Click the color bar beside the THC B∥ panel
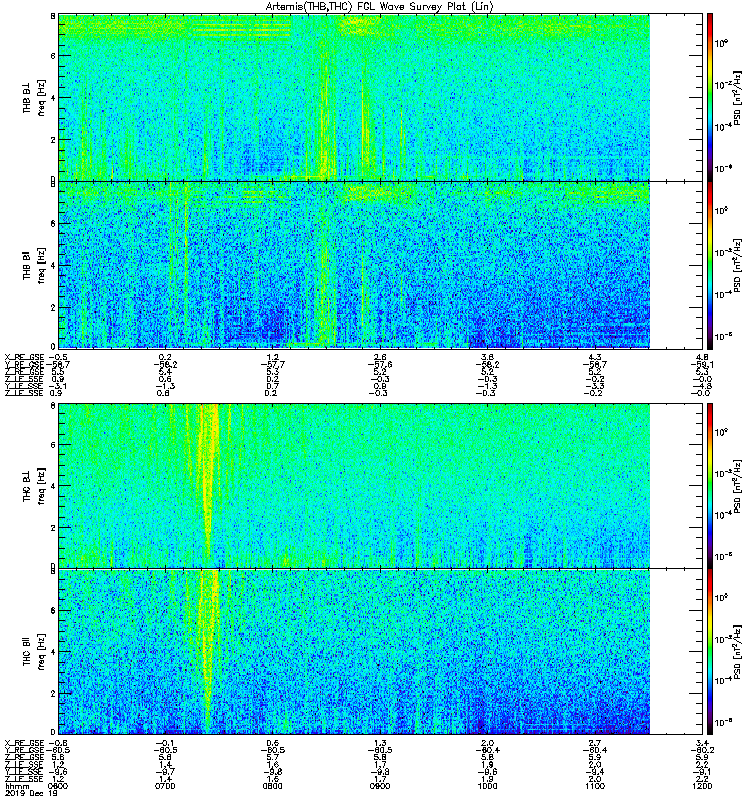Viewport: 750px width, 800px height. (x=710, y=652)
